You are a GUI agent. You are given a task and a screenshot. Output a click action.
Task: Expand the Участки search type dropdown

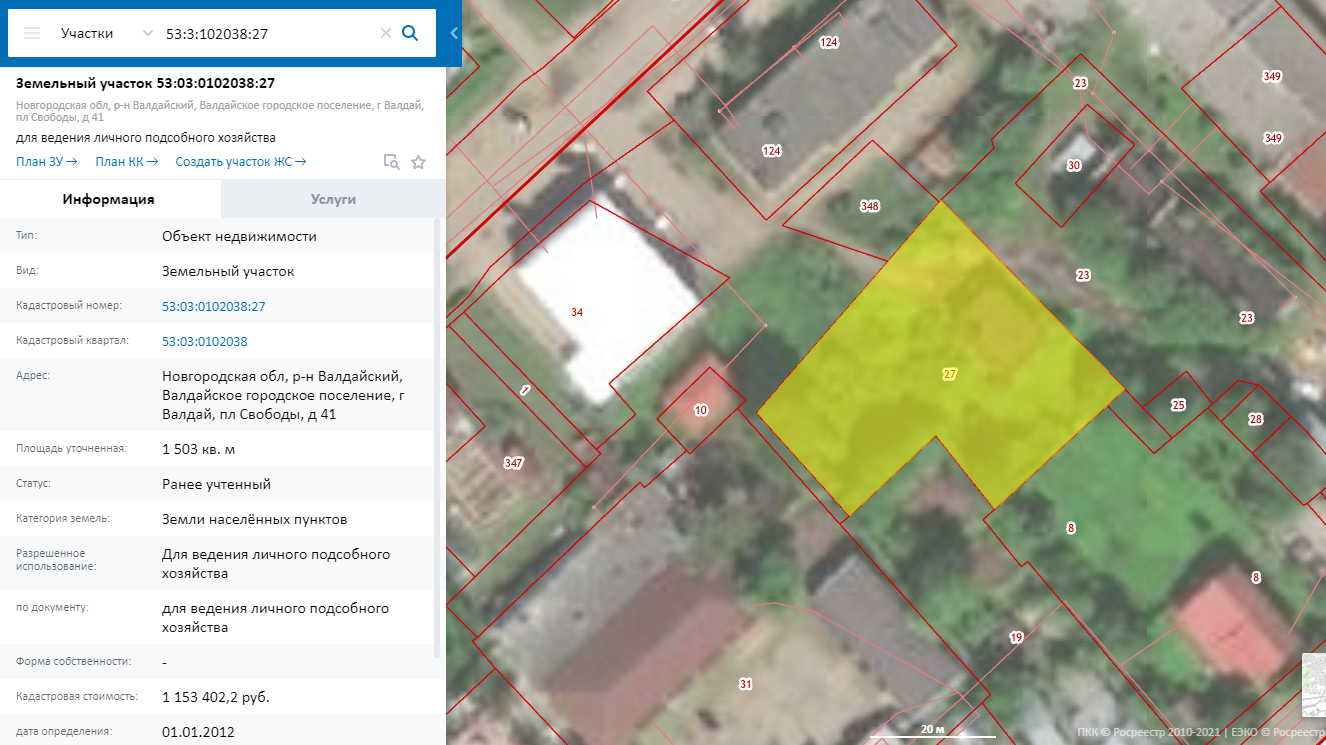[x=148, y=33]
